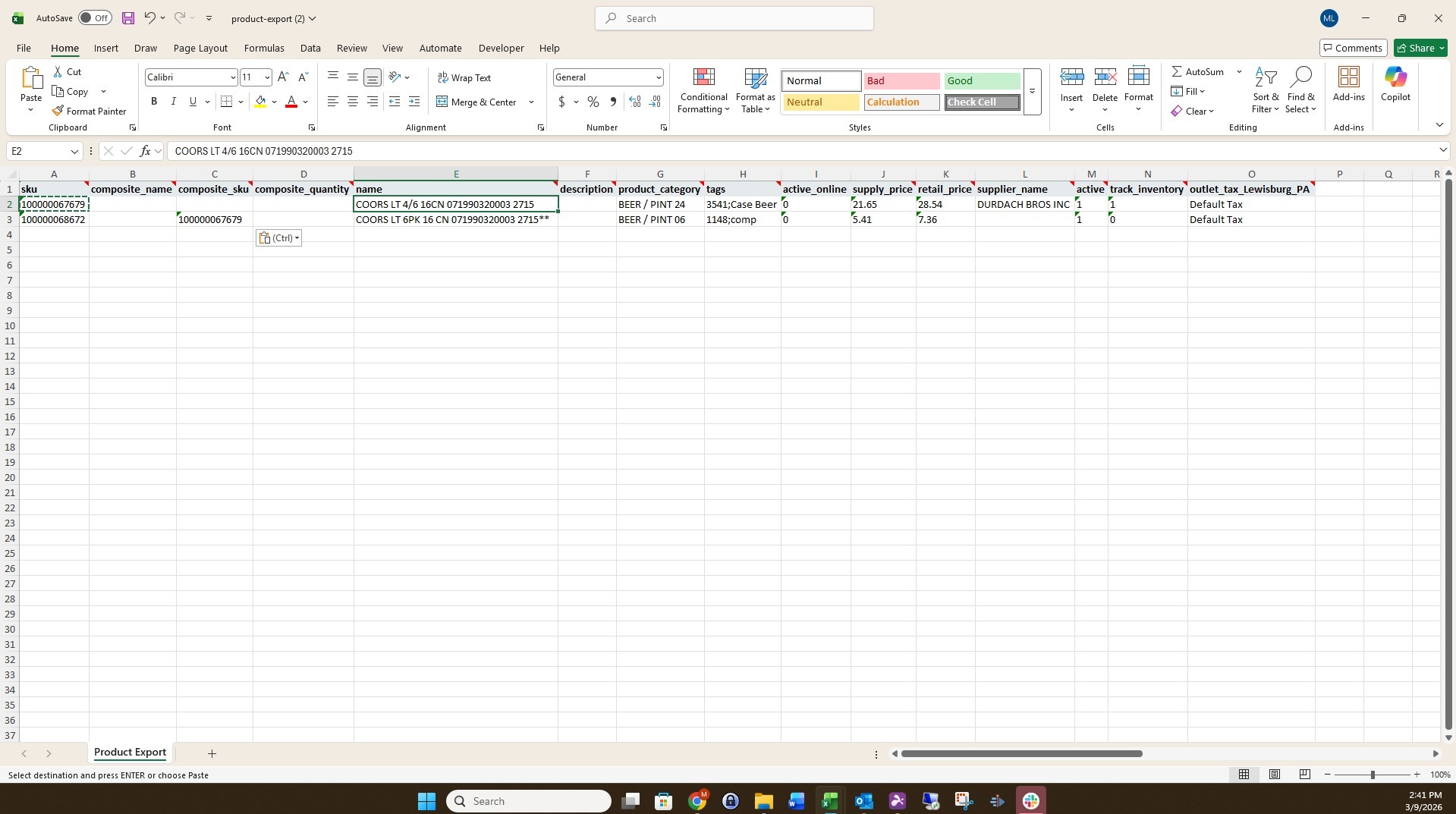The image size is (1456, 814).
Task: Open the File menu
Action: (x=24, y=48)
